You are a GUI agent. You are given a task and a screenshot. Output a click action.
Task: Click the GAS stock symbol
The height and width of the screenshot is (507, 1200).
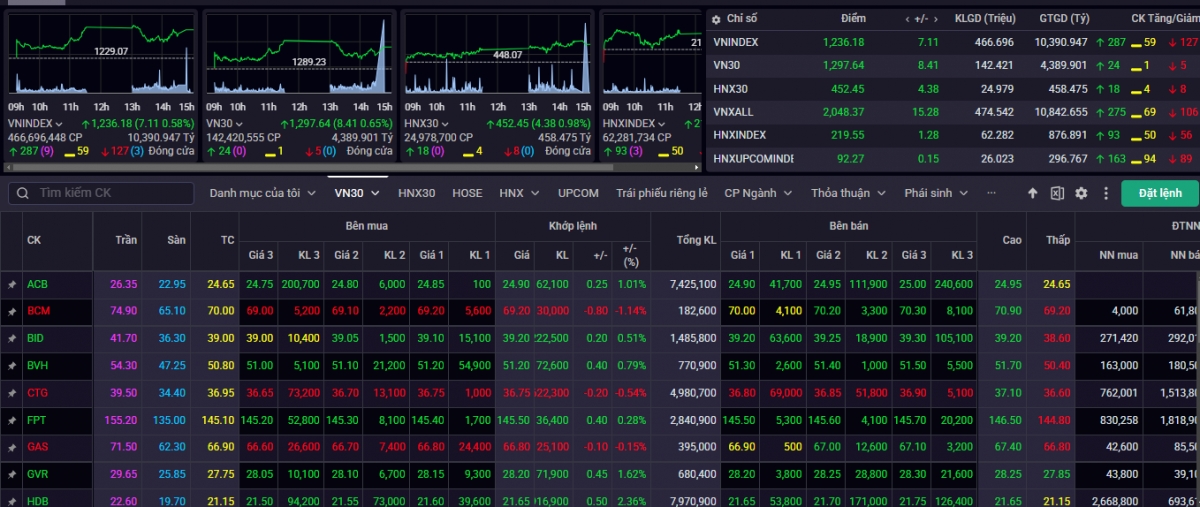tap(37, 447)
